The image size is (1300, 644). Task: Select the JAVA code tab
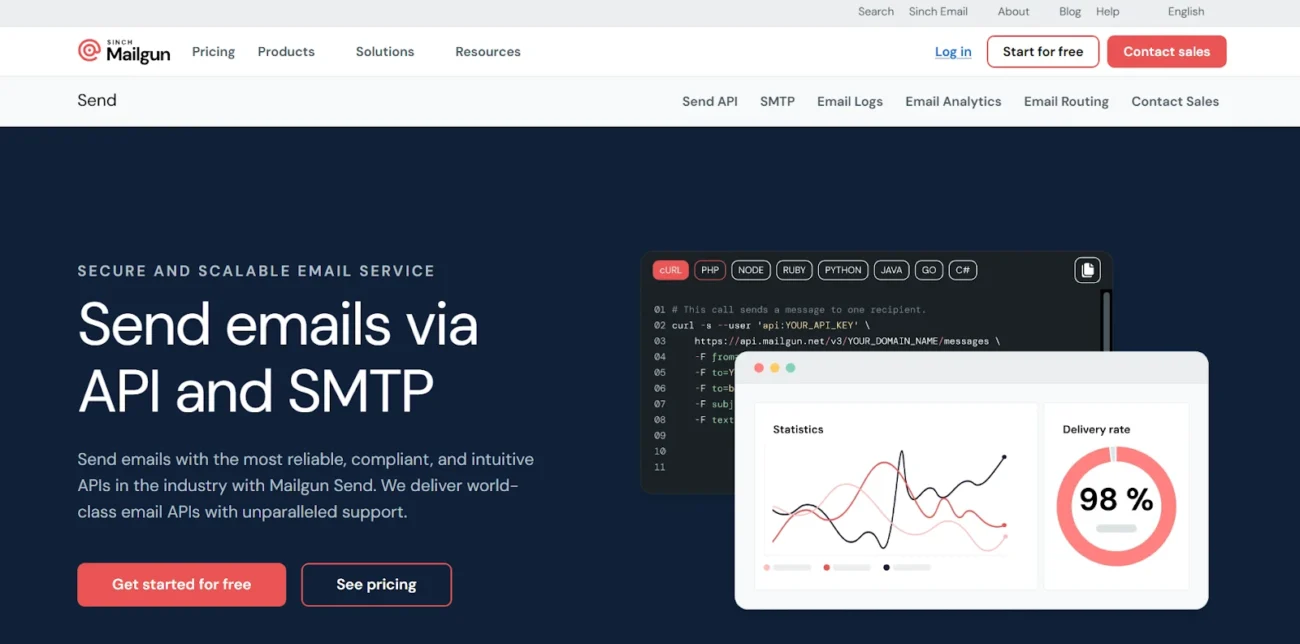coord(891,270)
